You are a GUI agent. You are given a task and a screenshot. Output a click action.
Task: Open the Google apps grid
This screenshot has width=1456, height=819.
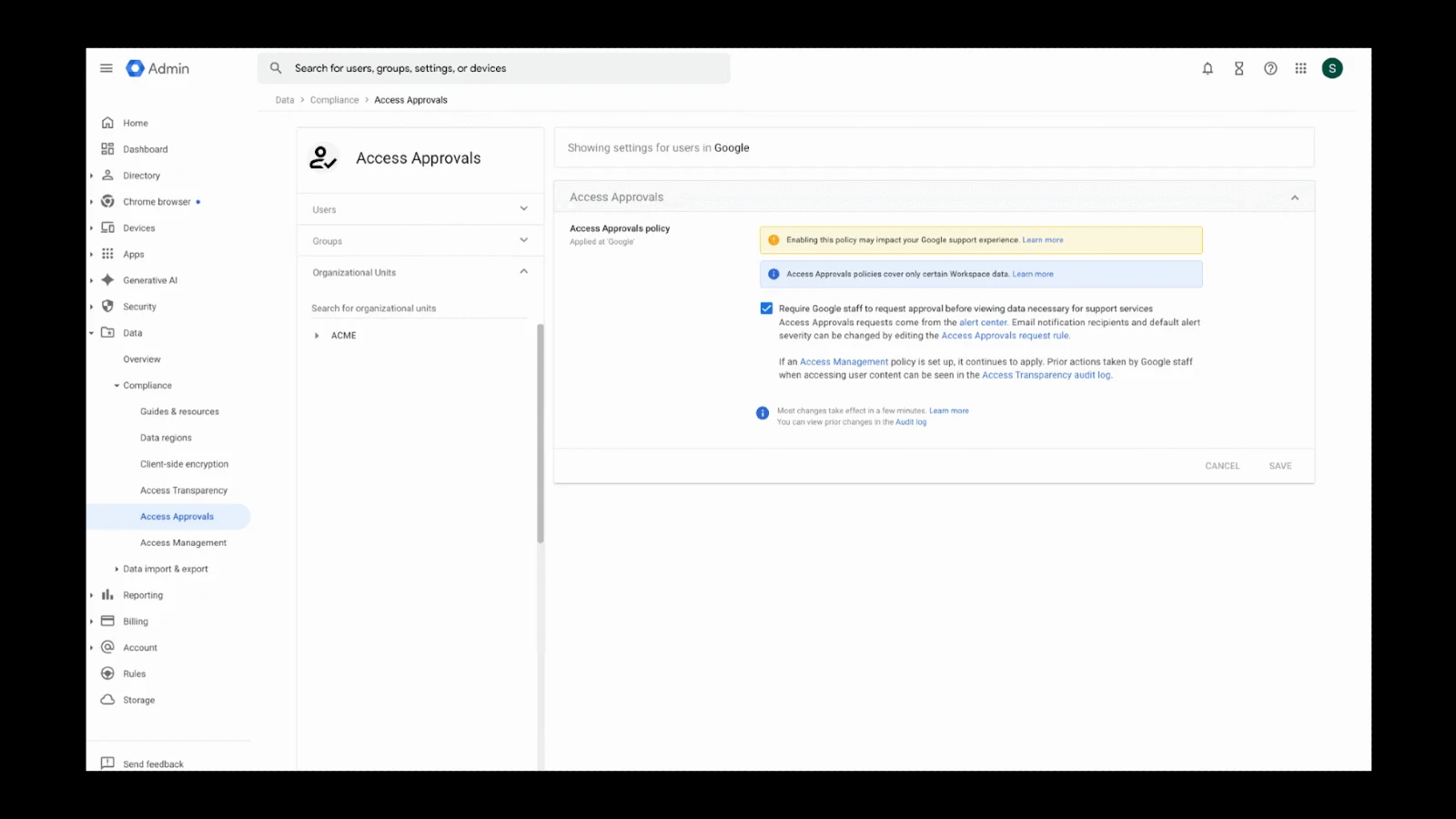pyautogui.click(x=1300, y=68)
